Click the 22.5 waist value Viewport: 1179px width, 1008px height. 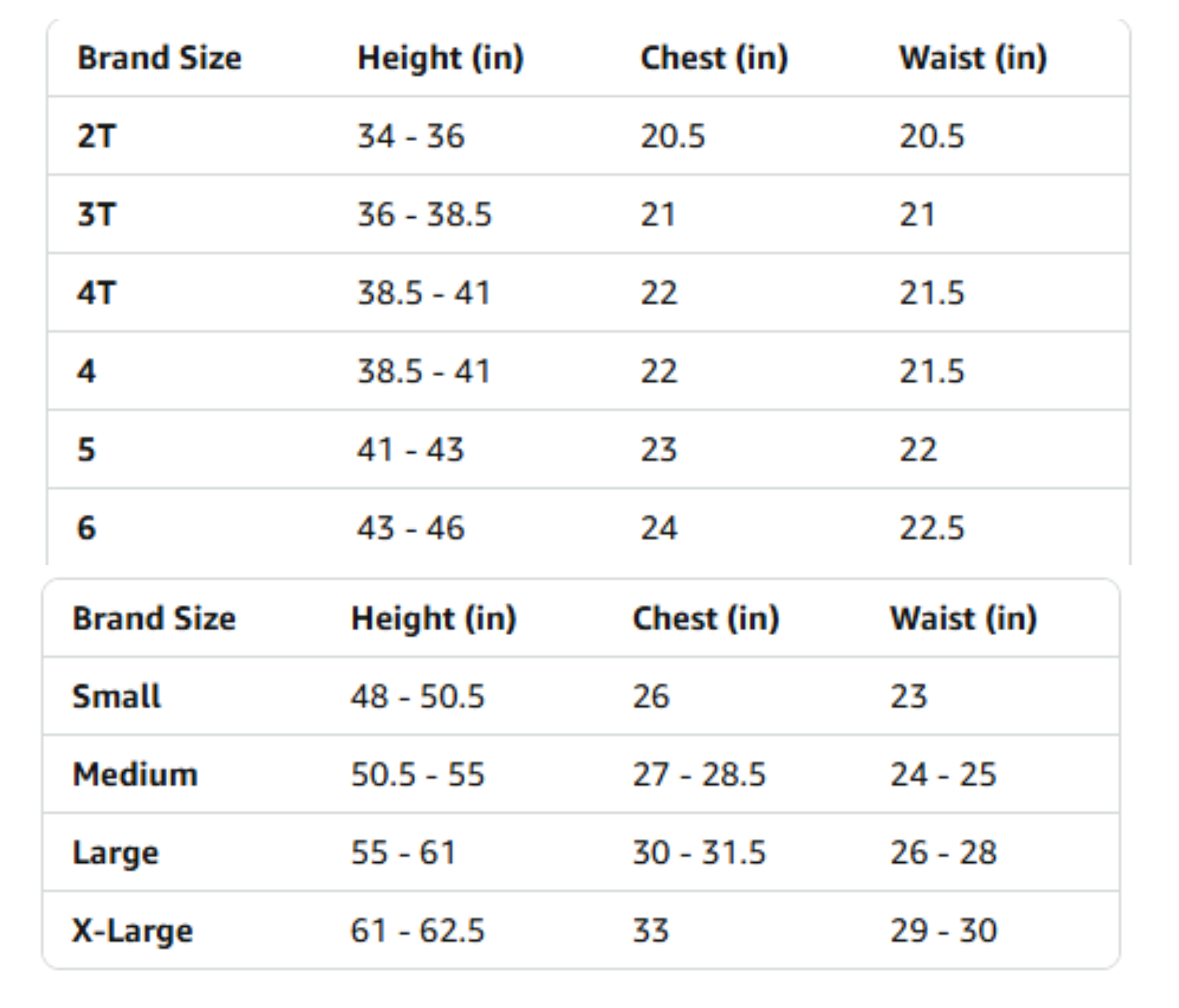(932, 528)
